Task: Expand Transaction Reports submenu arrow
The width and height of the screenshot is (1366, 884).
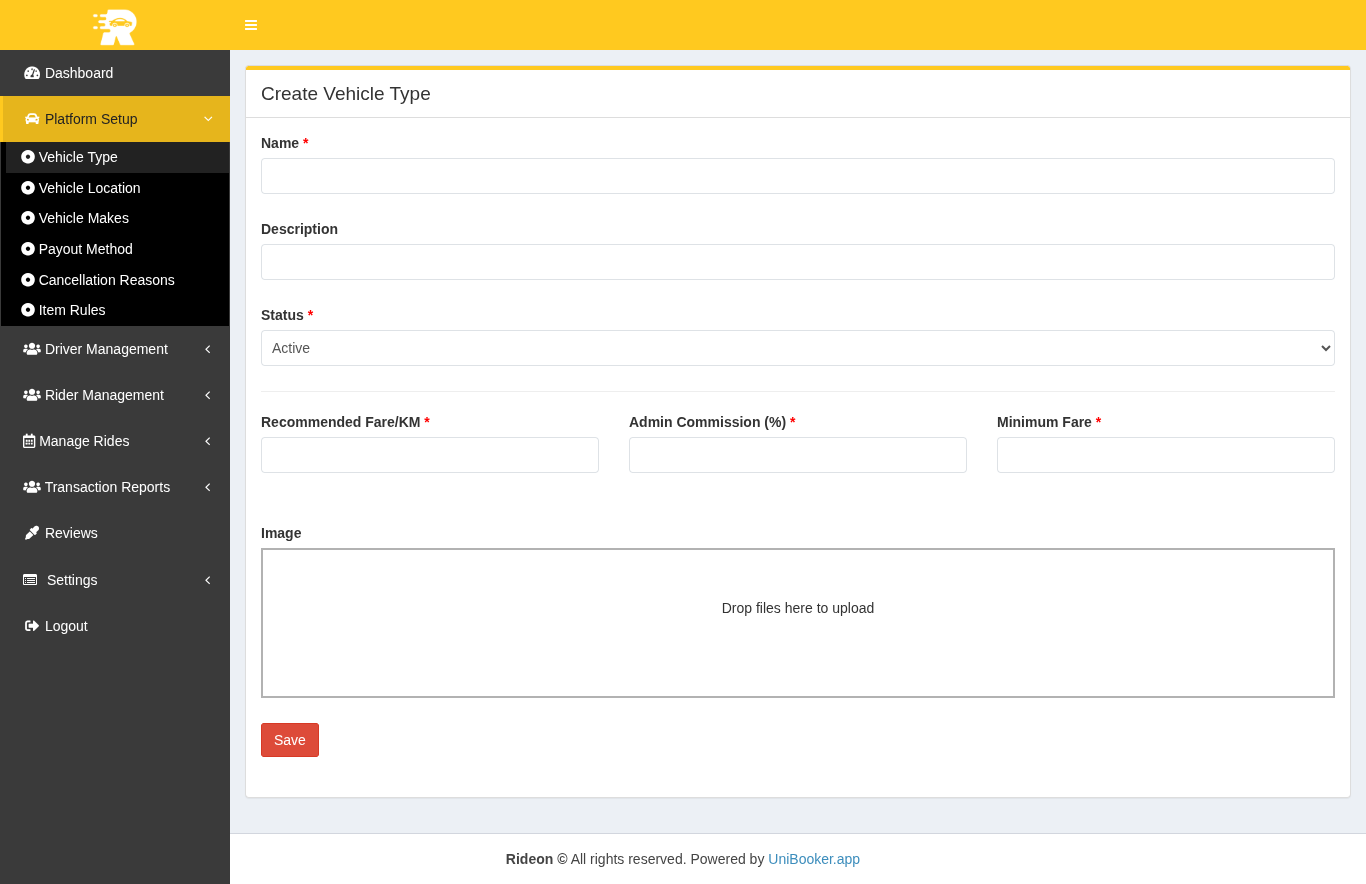Action: [x=207, y=487]
